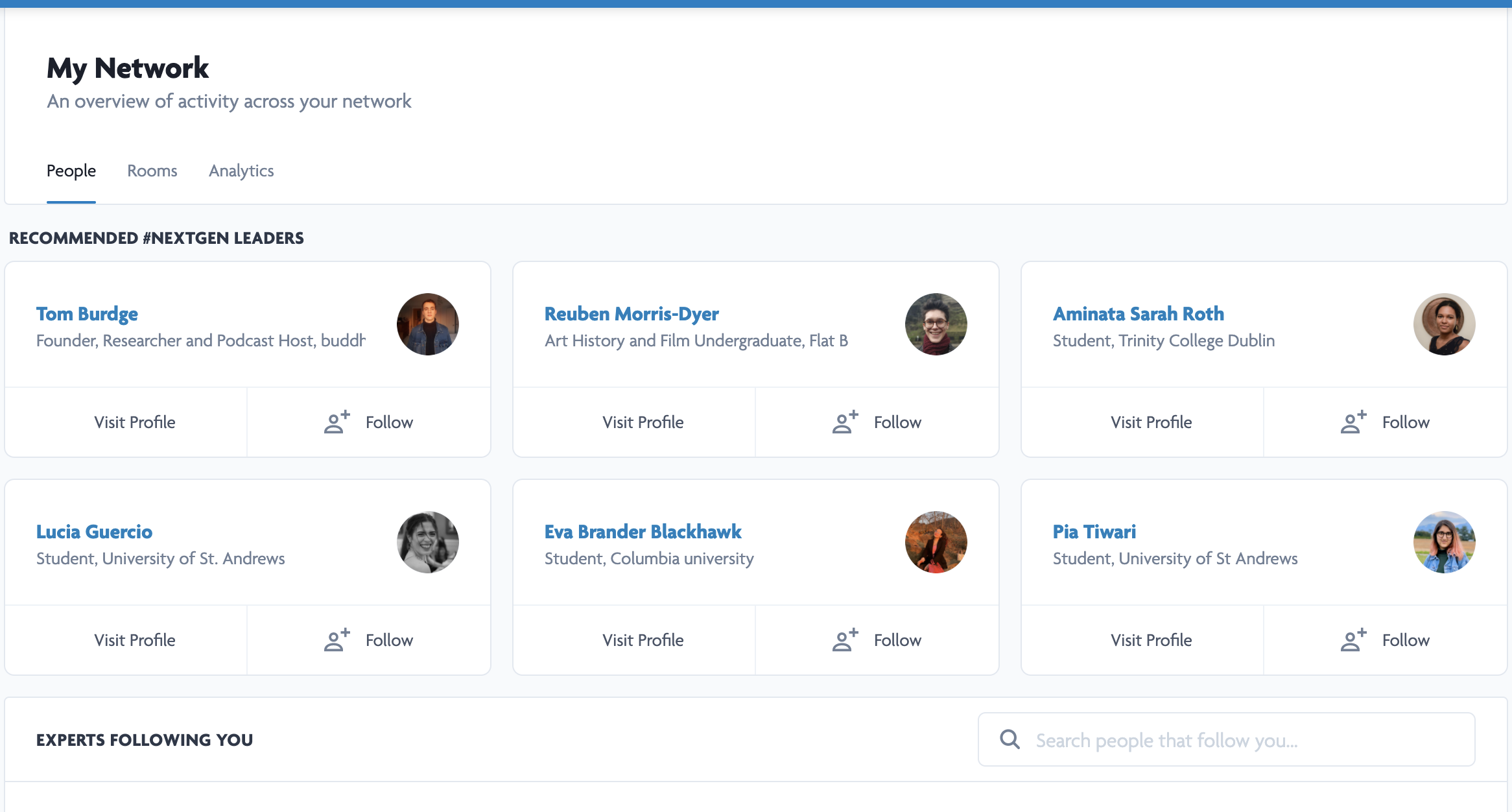Click the magnifier icon in the followers search
This screenshot has height=812, width=1512.
pyautogui.click(x=1010, y=739)
